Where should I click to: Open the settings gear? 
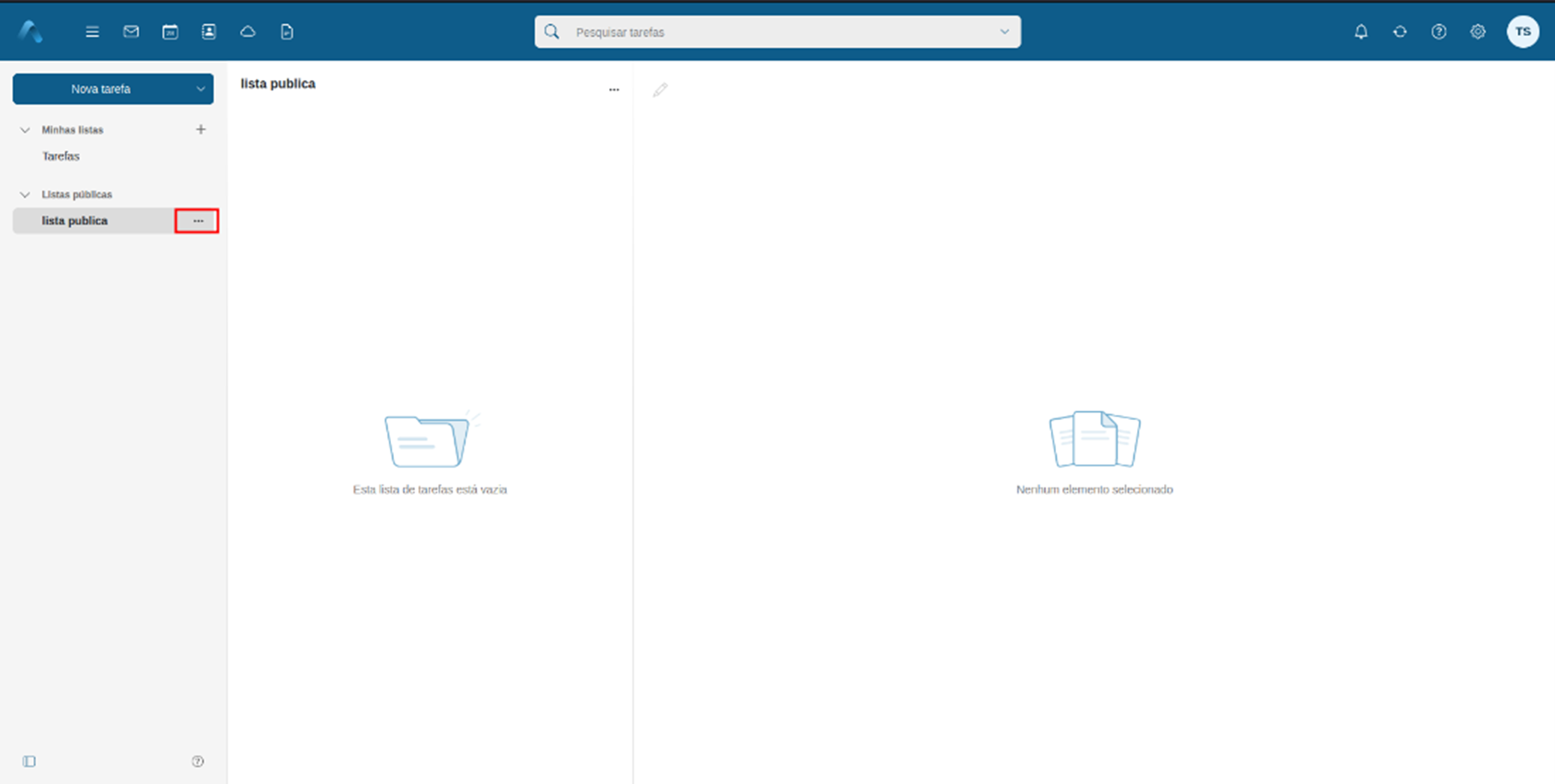pyautogui.click(x=1478, y=31)
